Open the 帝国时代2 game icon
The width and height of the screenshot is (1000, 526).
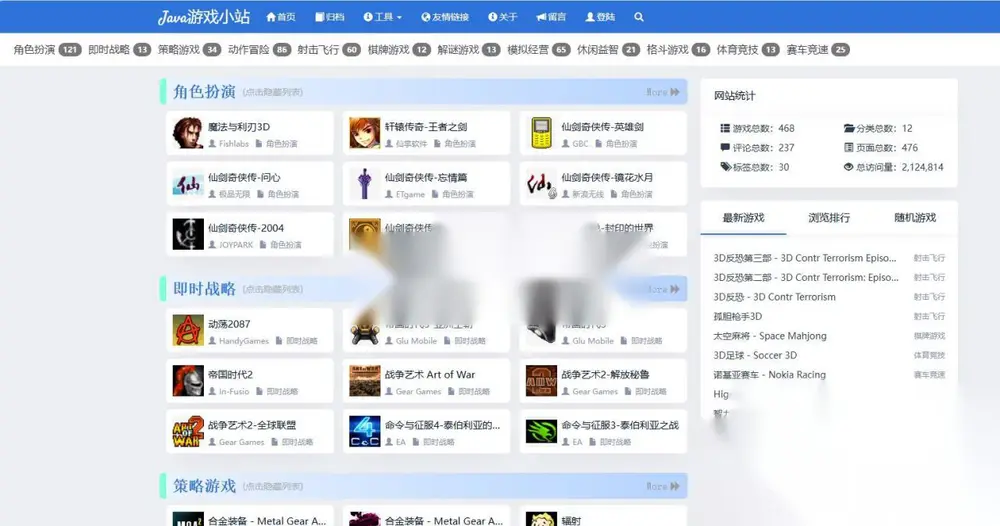pyautogui.click(x=188, y=381)
